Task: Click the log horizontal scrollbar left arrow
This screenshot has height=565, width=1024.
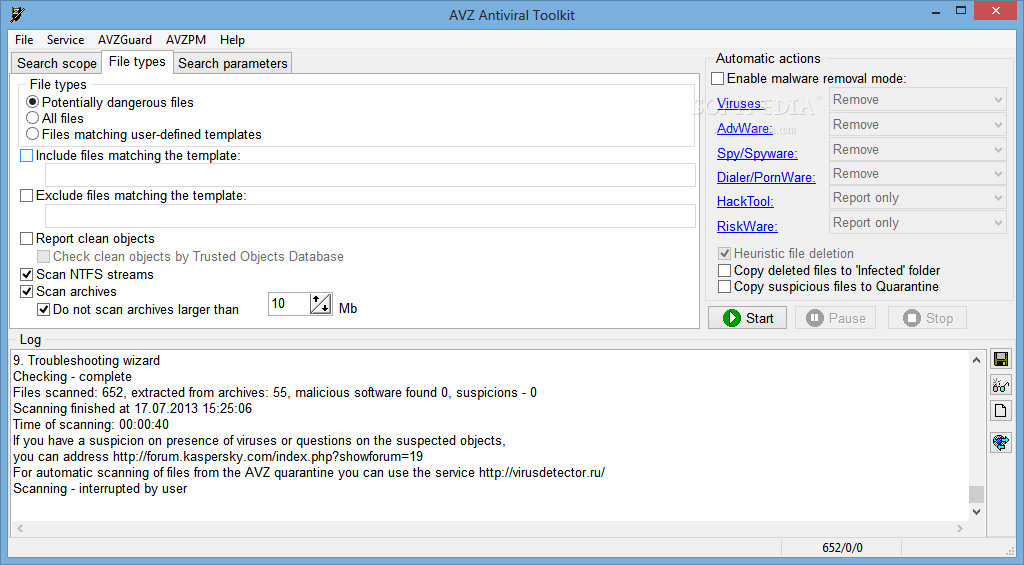Action: (20, 528)
